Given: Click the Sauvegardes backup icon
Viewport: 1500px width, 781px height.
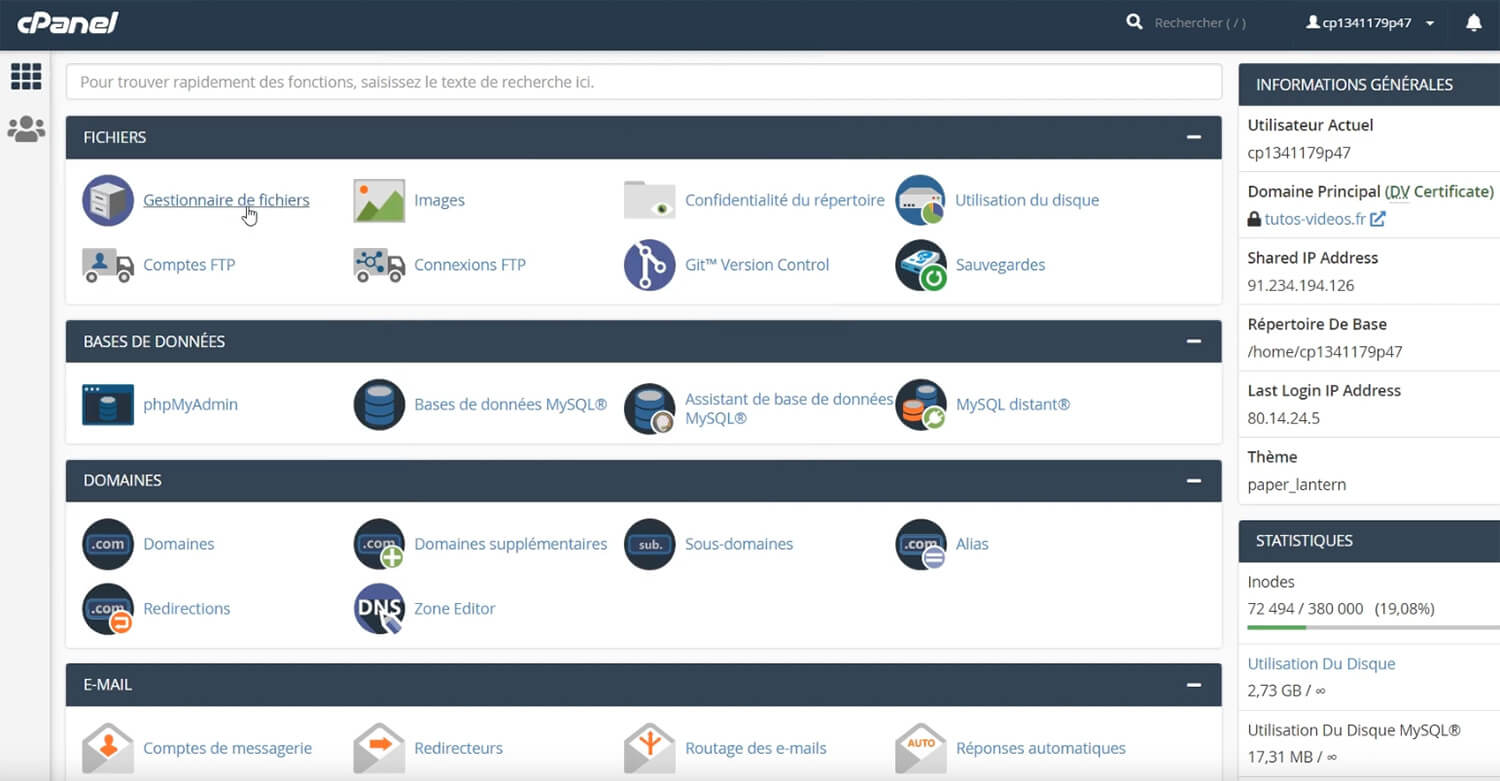Looking at the screenshot, I should 921,265.
